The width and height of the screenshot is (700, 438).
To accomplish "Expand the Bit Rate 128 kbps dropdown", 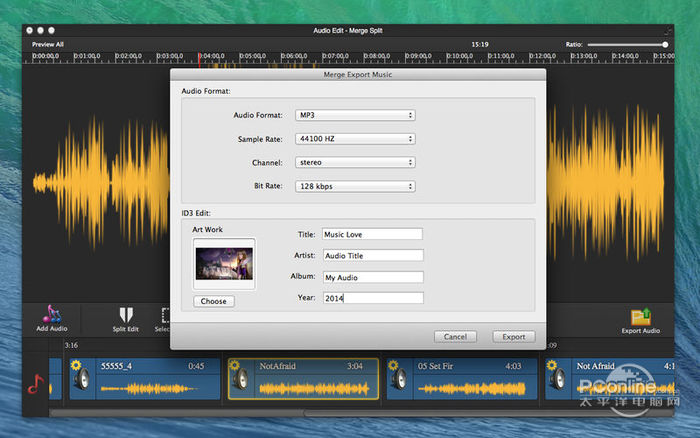I will click(x=354, y=186).
